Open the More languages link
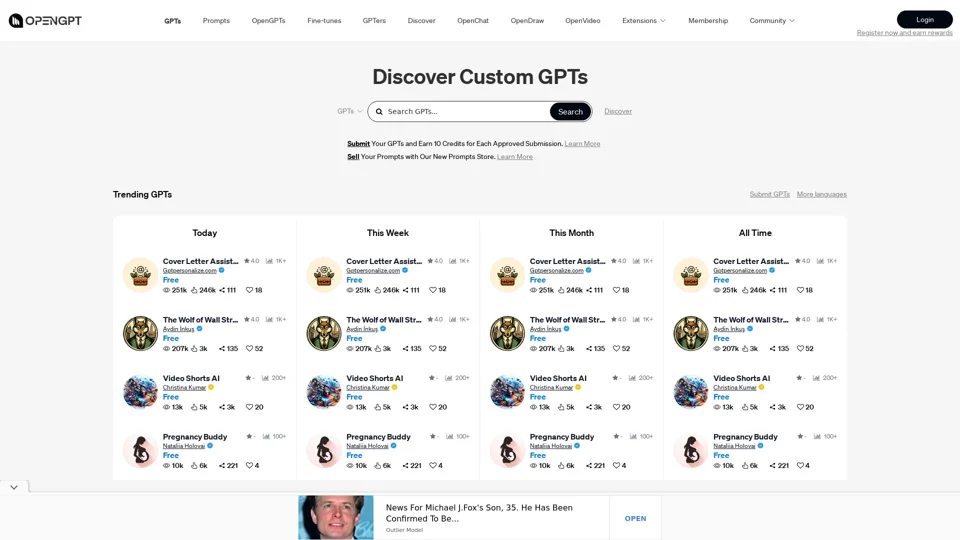This screenshot has width=960, height=540. 822,194
